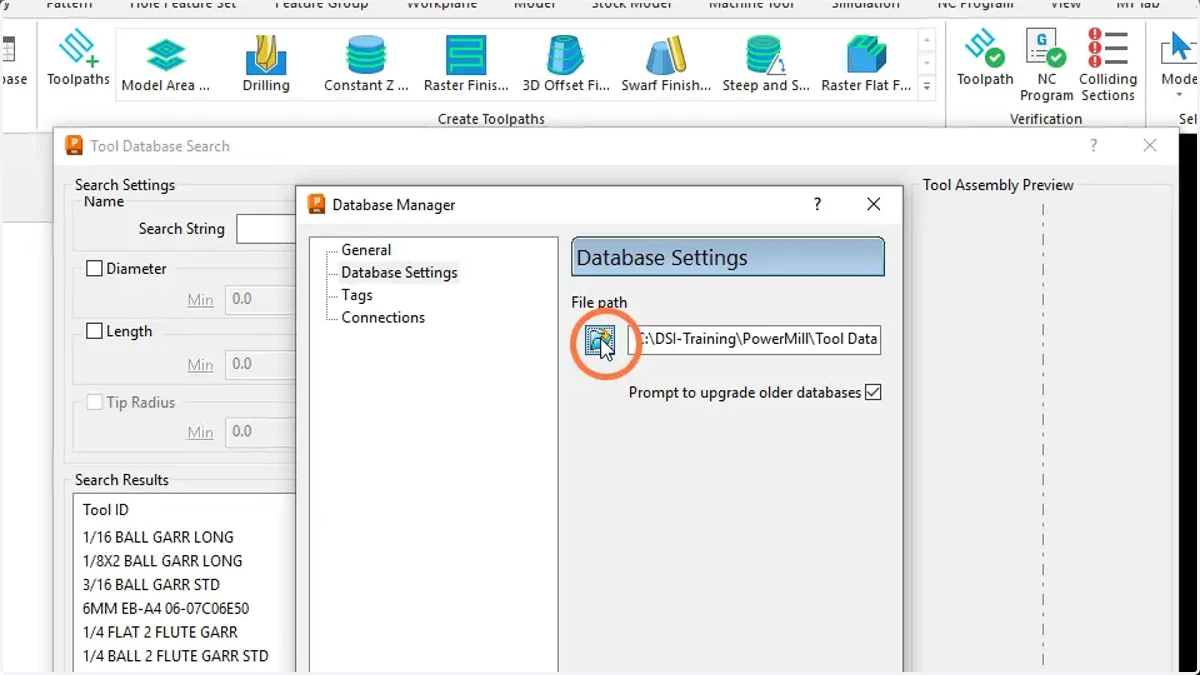Choose Constant Z Finishing strategy
The width and height of the screenshot is (1200, 675).
[366, 64]
